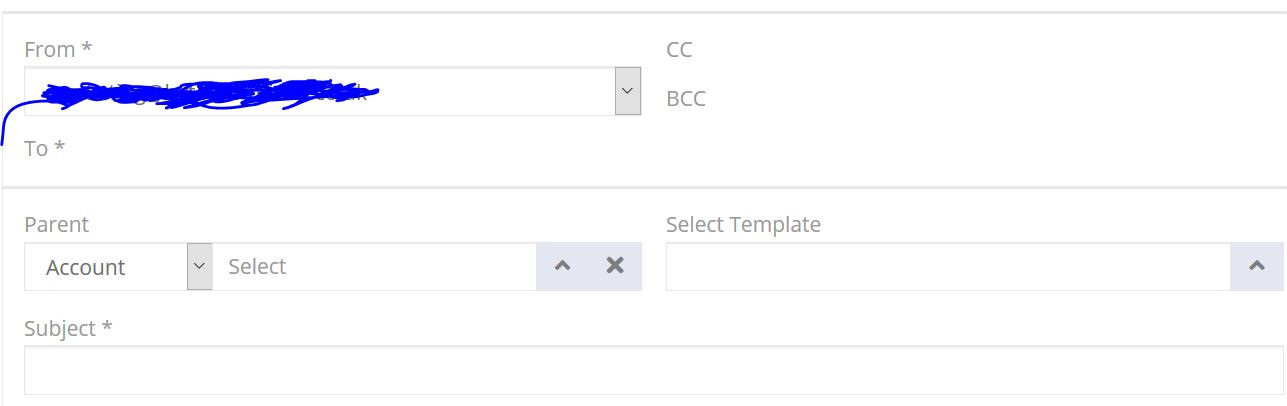This screenshot has height=406, width=1287.
Task: Click the To field label
Action: click(36, 148)
